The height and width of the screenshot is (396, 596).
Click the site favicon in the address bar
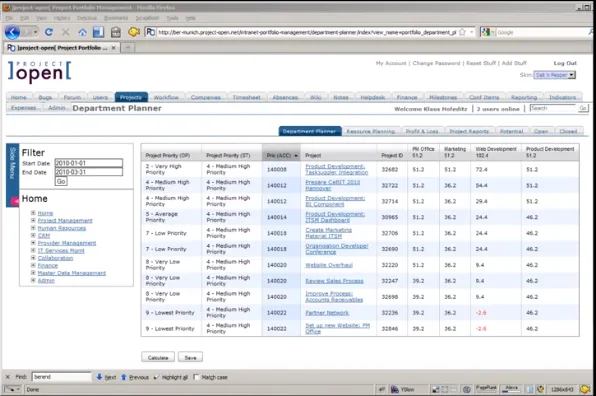(151, 32)
